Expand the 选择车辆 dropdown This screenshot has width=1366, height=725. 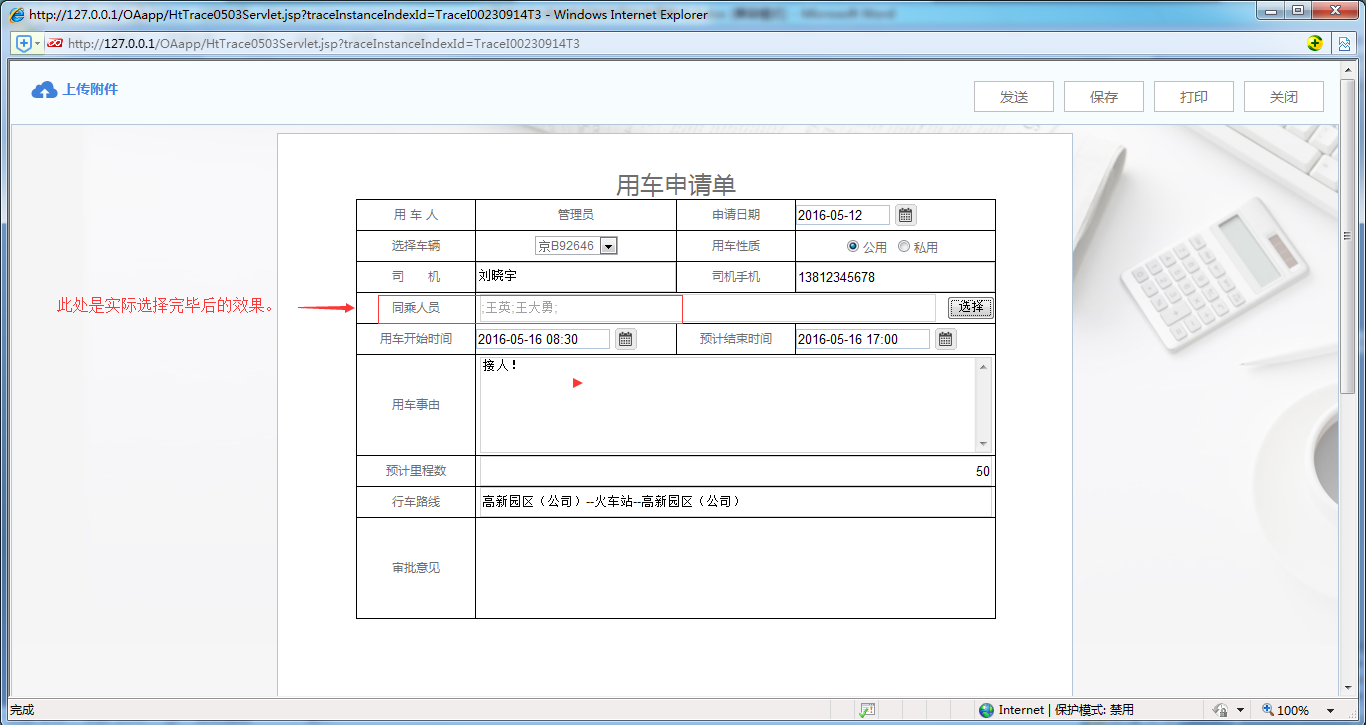pyautogui.click(x=608, y=246)
